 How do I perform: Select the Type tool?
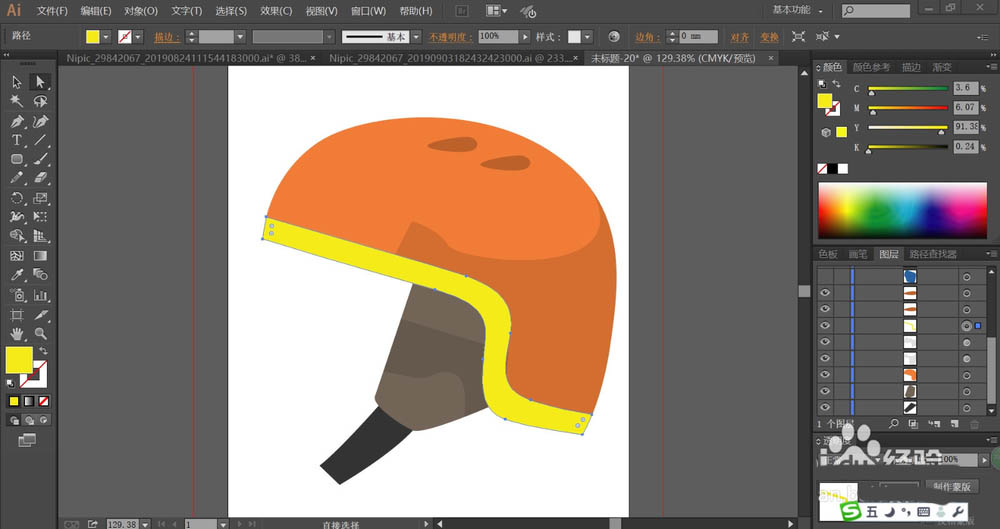tap(17, 140)
